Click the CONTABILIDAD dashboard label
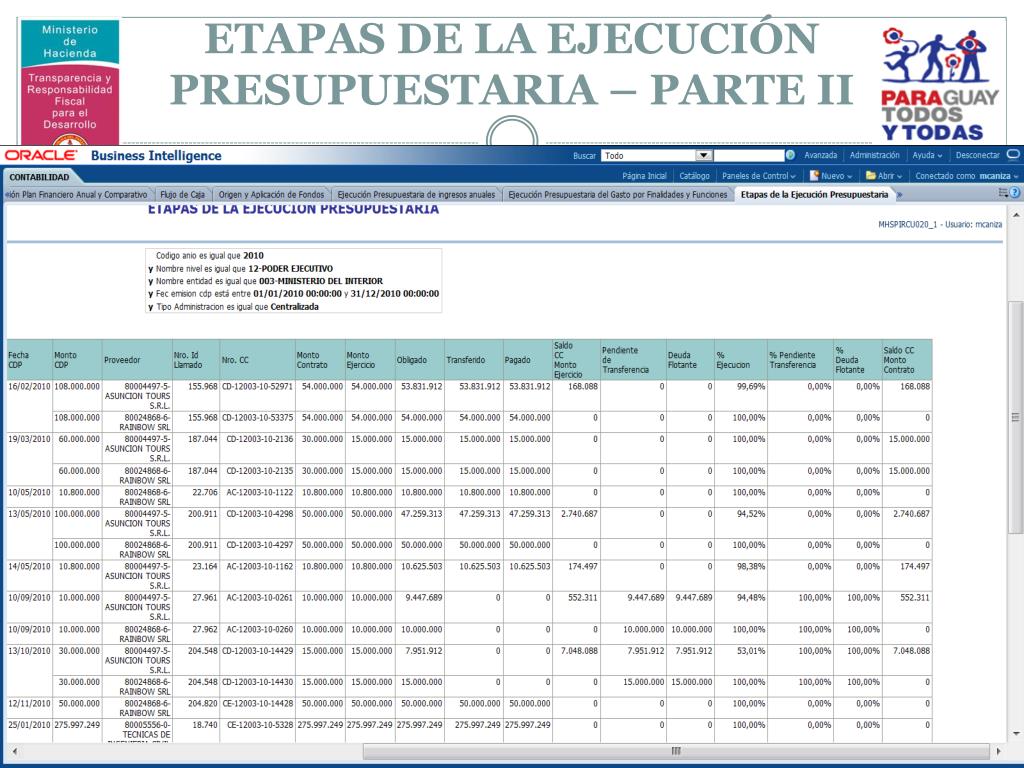This screenshot has height=768, width=1024. click(39, 177)
